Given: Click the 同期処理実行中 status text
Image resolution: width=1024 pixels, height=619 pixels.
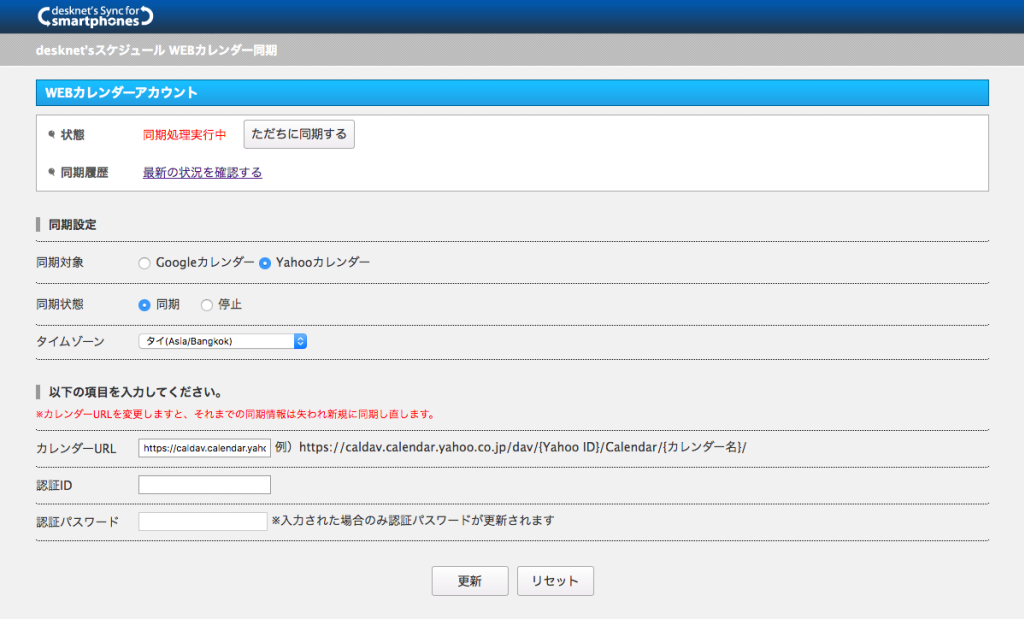Looking at the screenshot, I should click(x=184, y=135).
